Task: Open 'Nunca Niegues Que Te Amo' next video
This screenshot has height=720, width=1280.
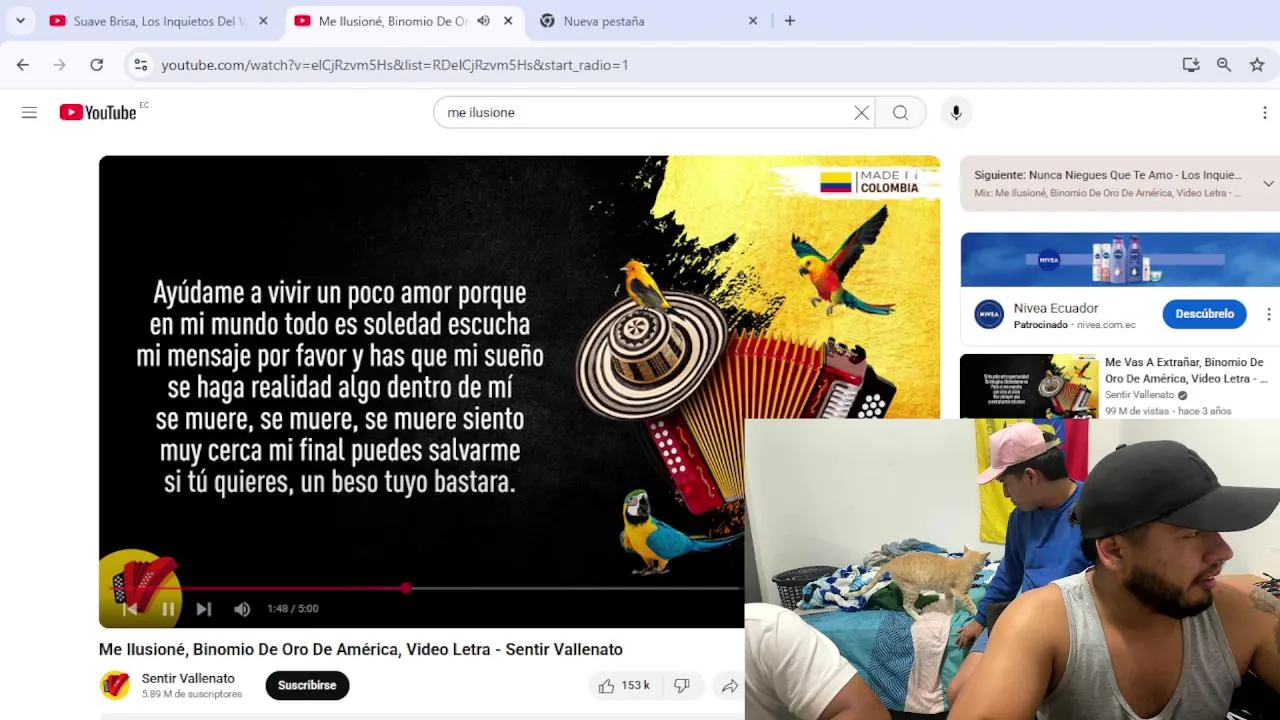Action: tap(1107, 175)
